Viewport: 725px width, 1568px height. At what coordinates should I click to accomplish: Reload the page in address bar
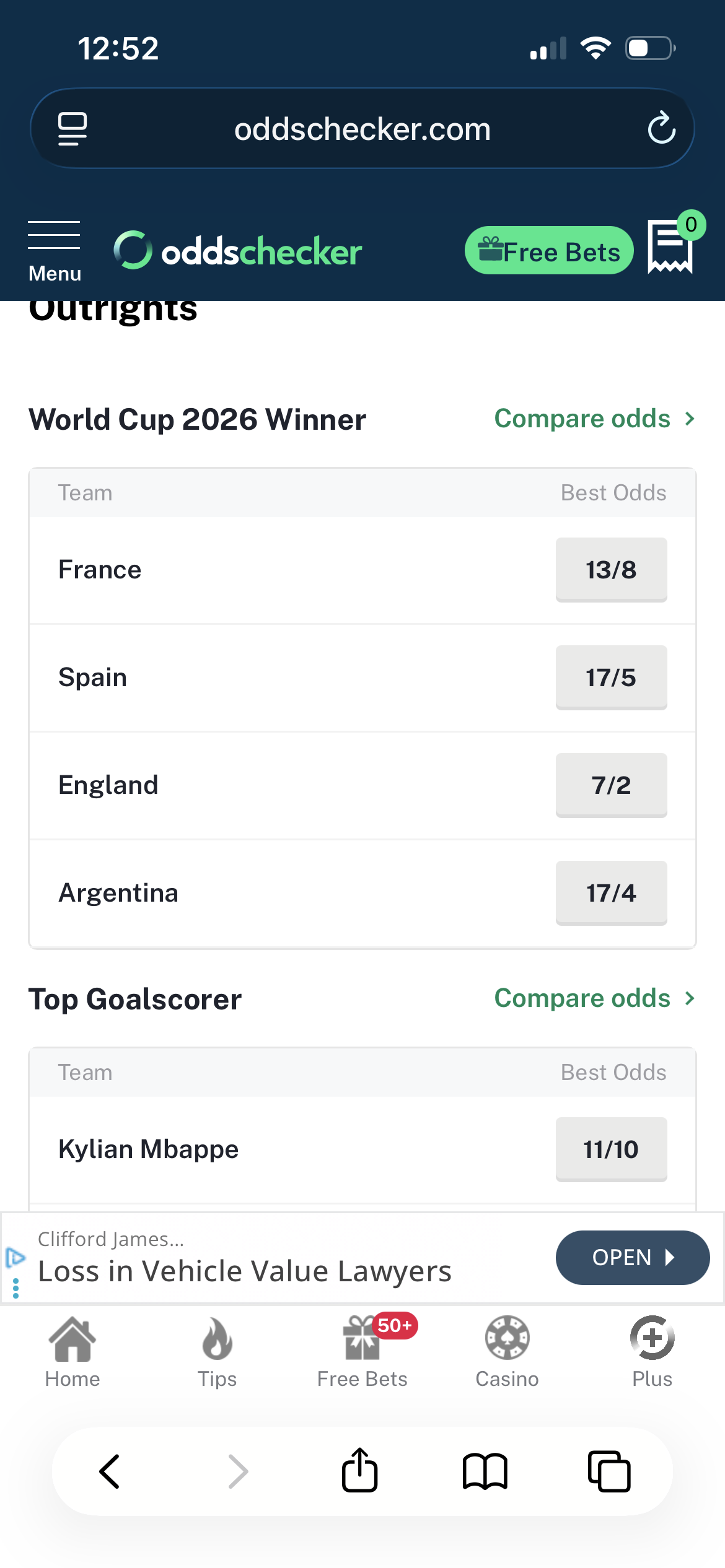tap(661, 128)
